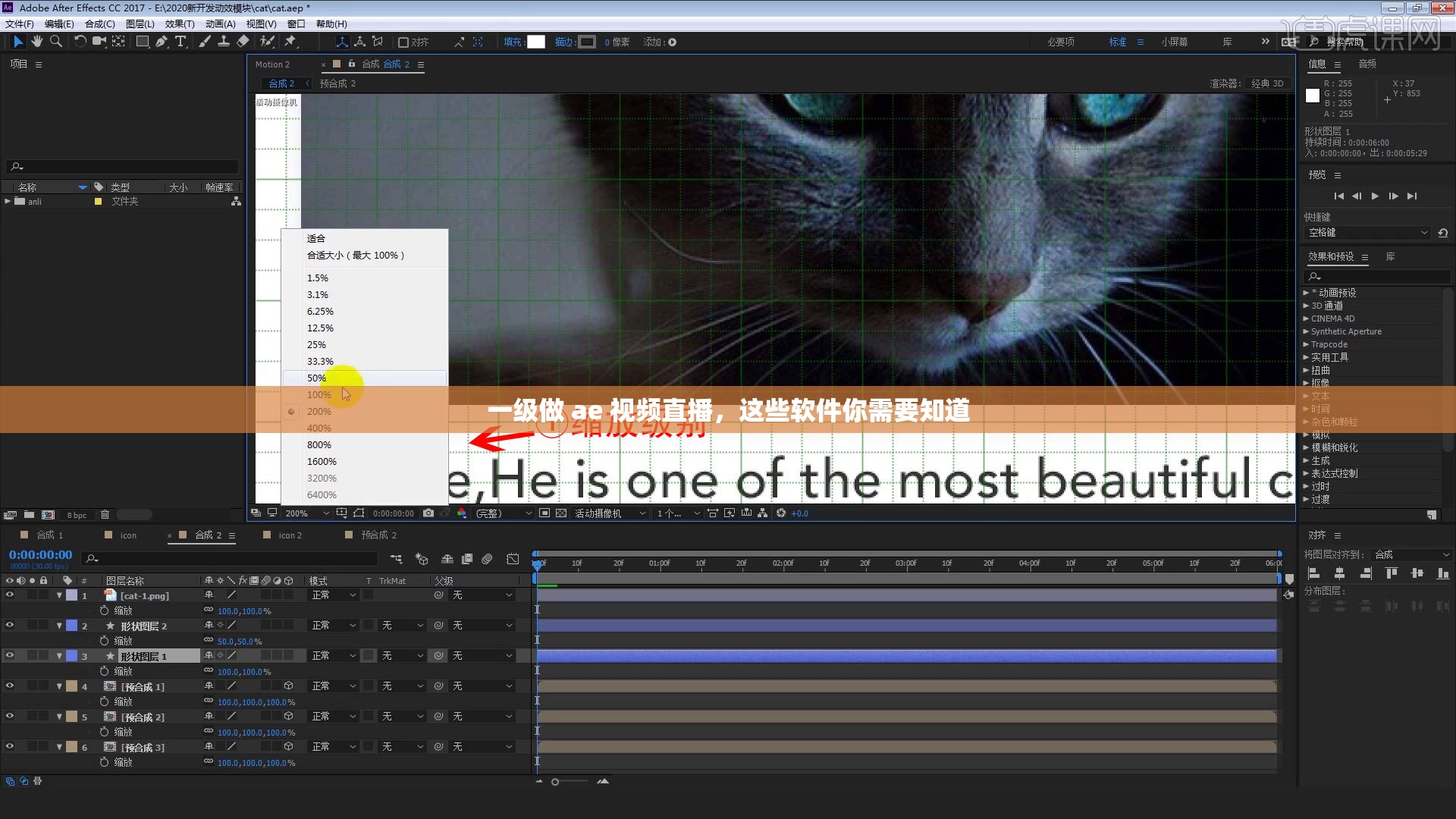The image size is (1456, 819).
Task: Select the Rotation tool
Action: 80,42
